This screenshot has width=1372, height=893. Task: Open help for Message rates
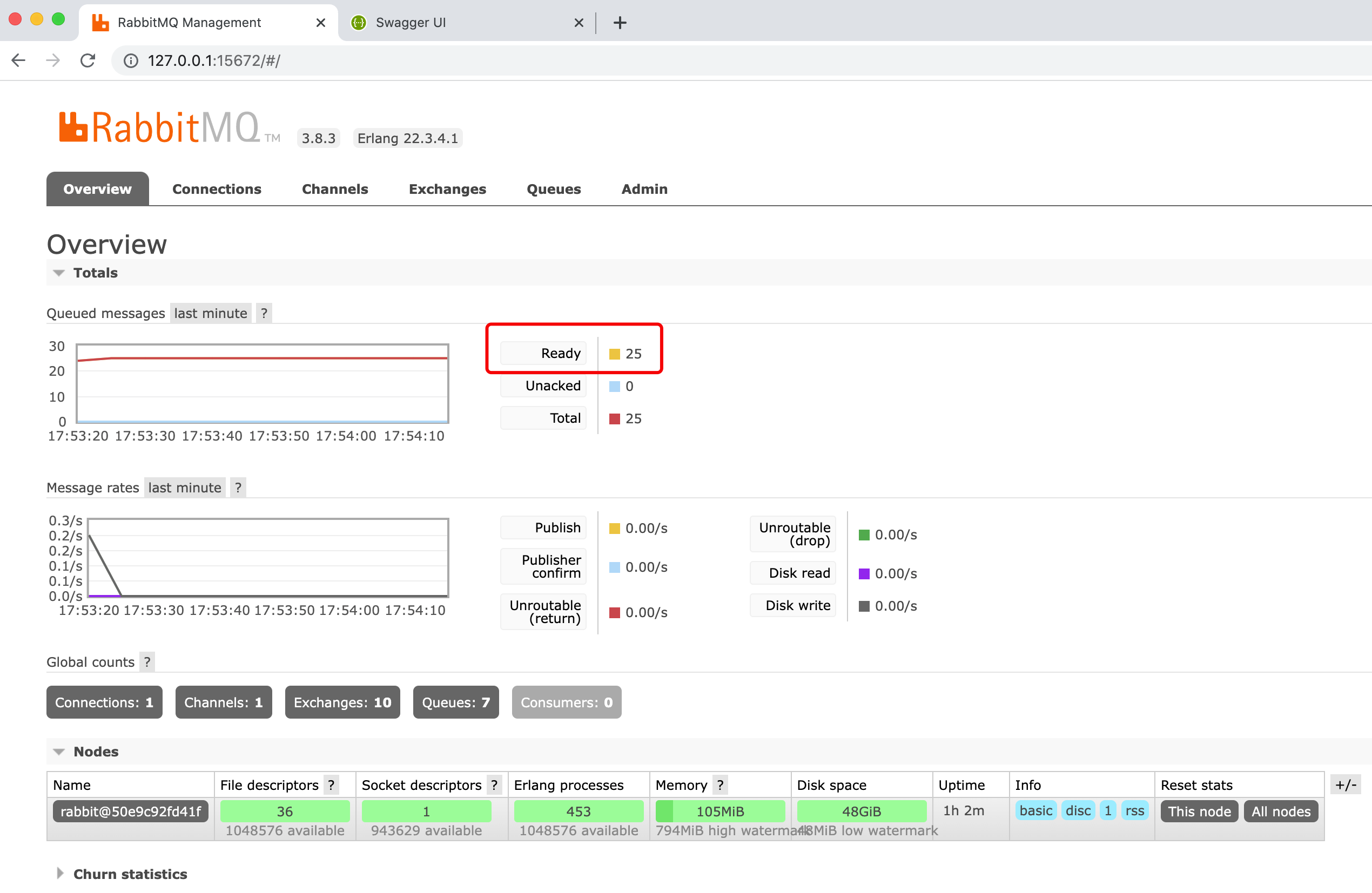pyautogui.click(x=238, y=488)
